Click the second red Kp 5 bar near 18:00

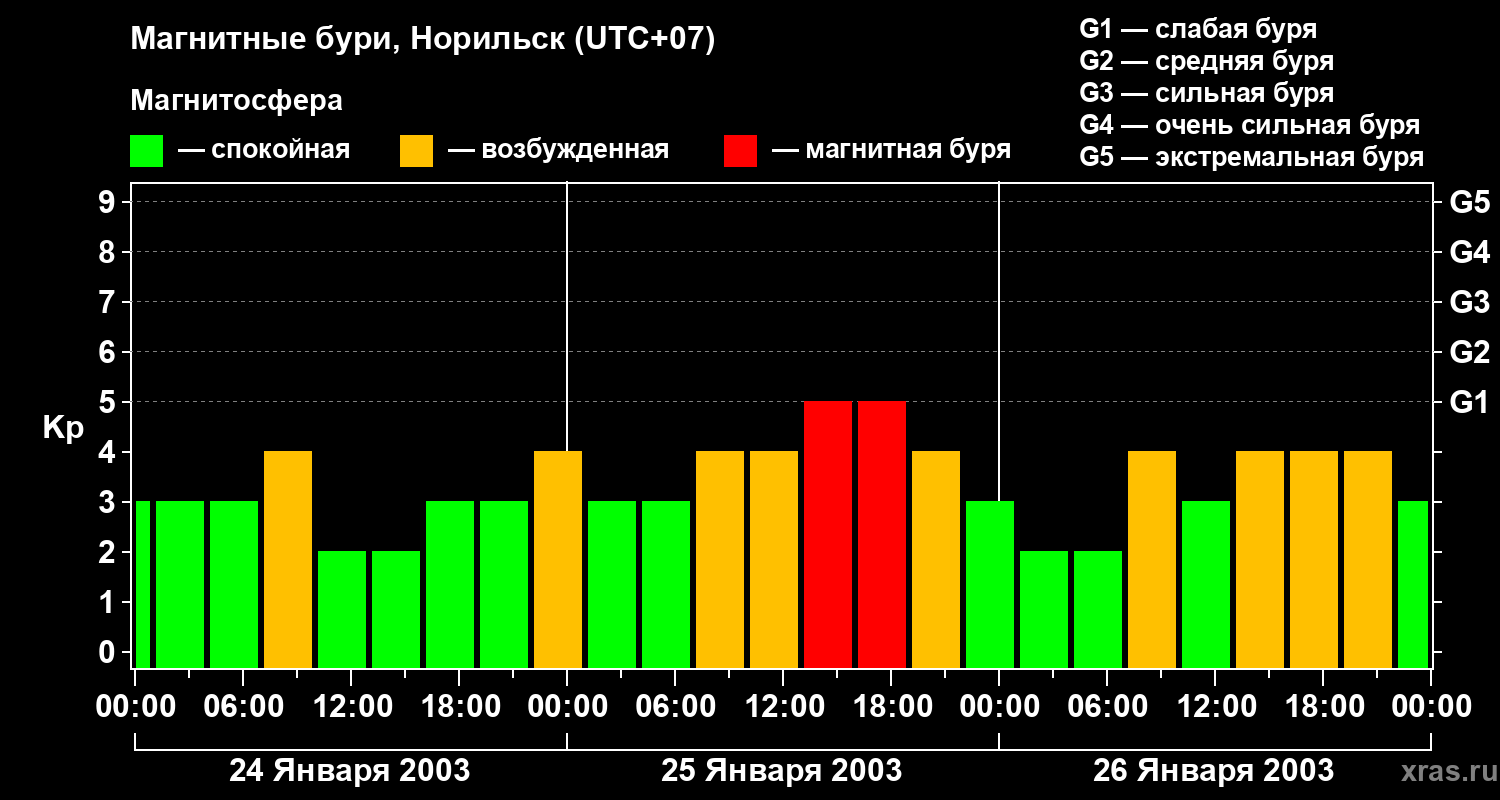(882, 534)
